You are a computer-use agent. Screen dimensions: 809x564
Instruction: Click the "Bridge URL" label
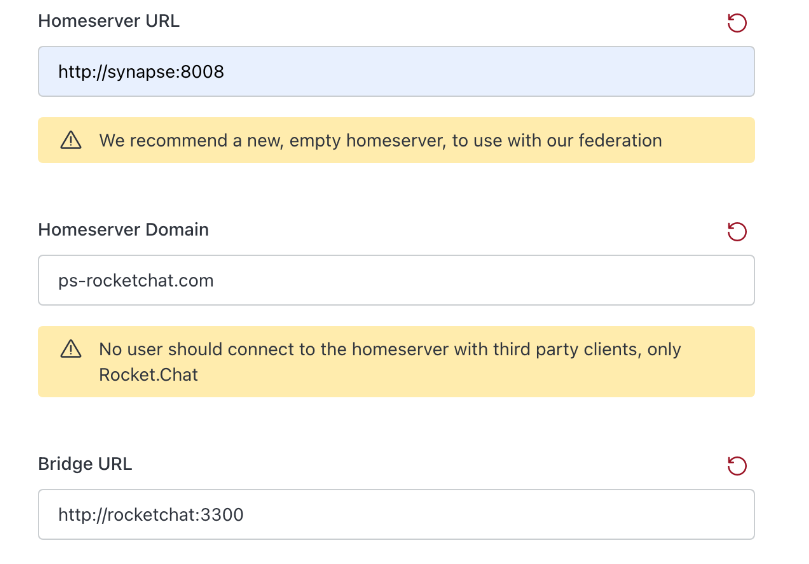click(85, 464)
